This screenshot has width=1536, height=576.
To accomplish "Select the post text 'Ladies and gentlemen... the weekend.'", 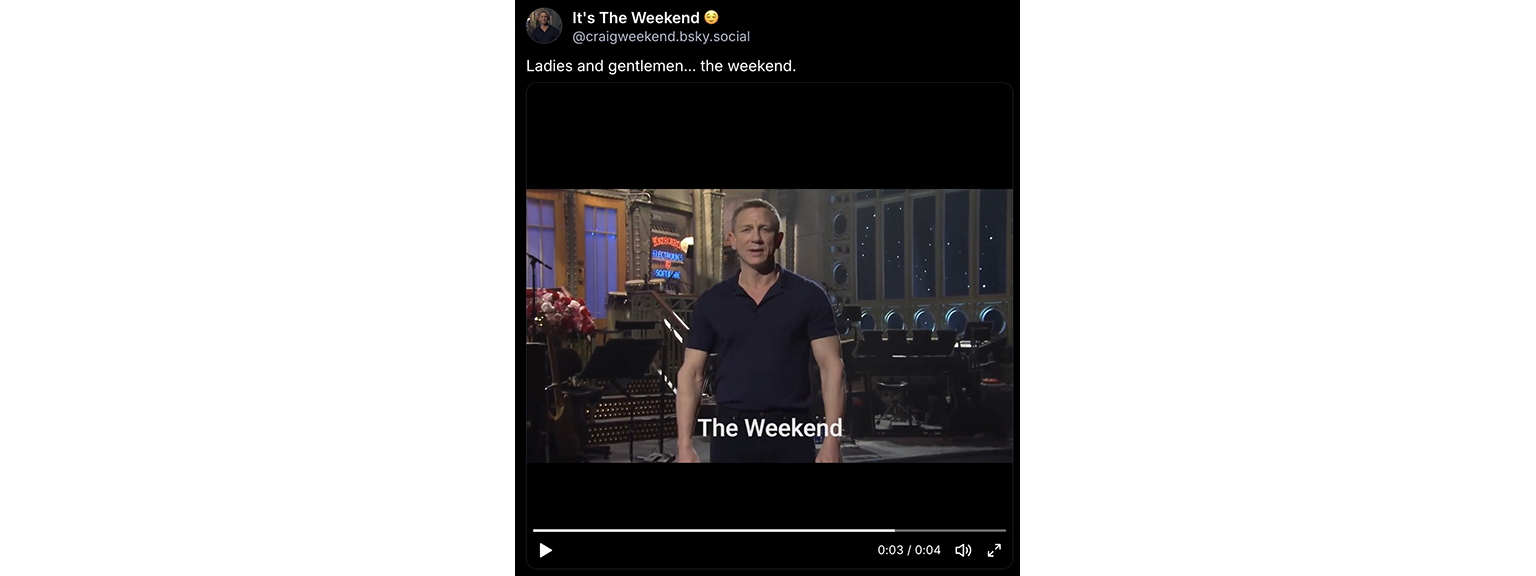I will point(661,66).
